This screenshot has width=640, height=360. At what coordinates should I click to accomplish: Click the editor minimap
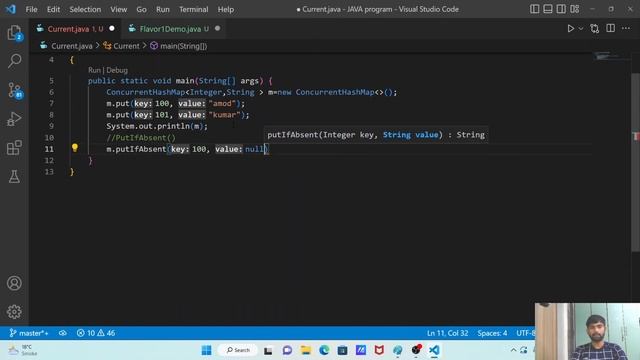tap(610, 57)
